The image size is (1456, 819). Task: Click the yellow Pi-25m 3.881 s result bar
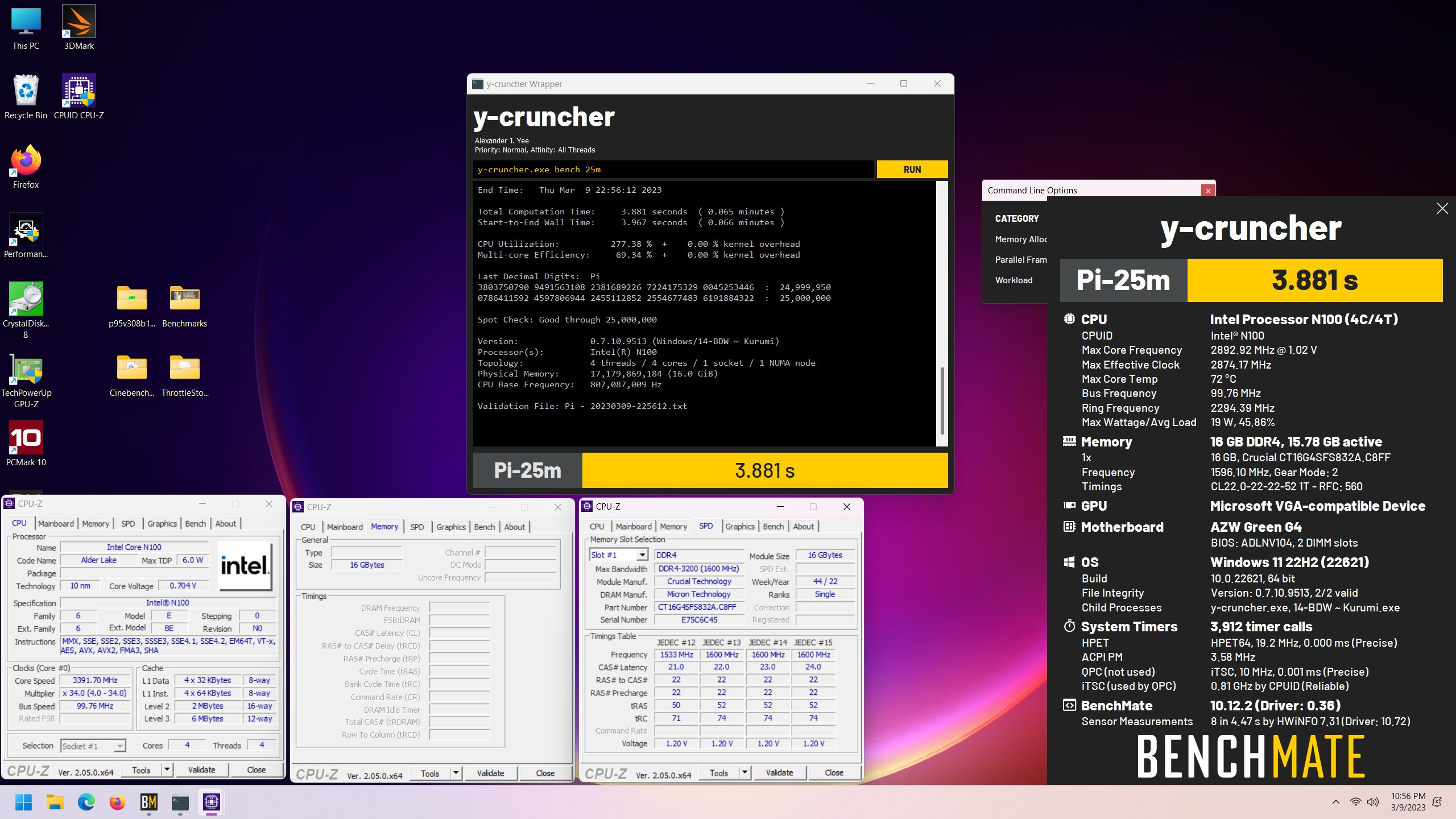(x=764, y=470)
